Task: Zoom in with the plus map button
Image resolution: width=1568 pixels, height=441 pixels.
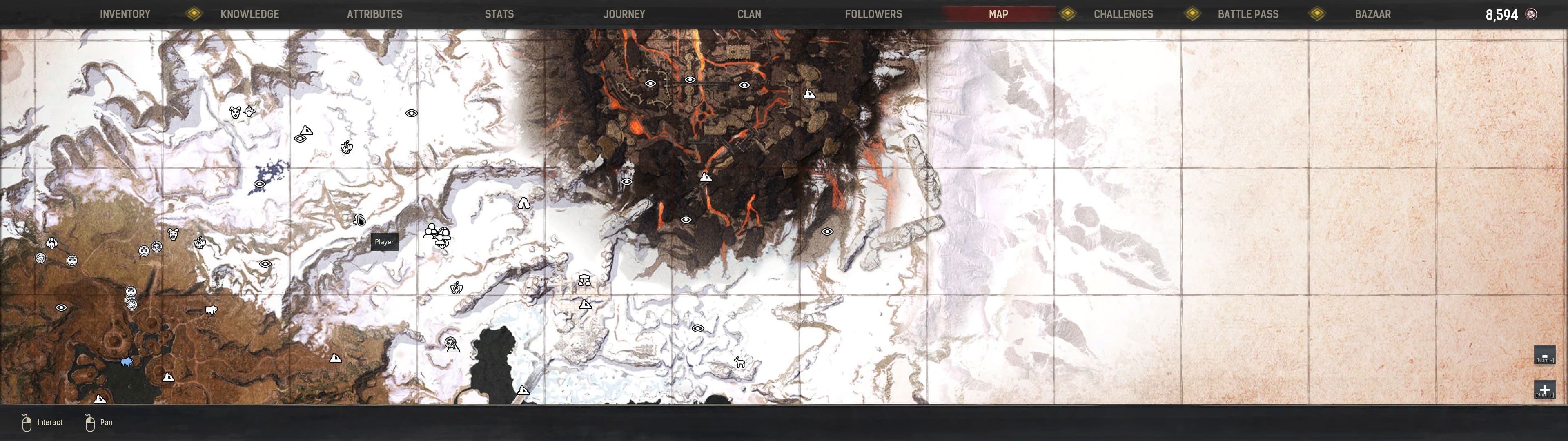Action: point(1544,390)
